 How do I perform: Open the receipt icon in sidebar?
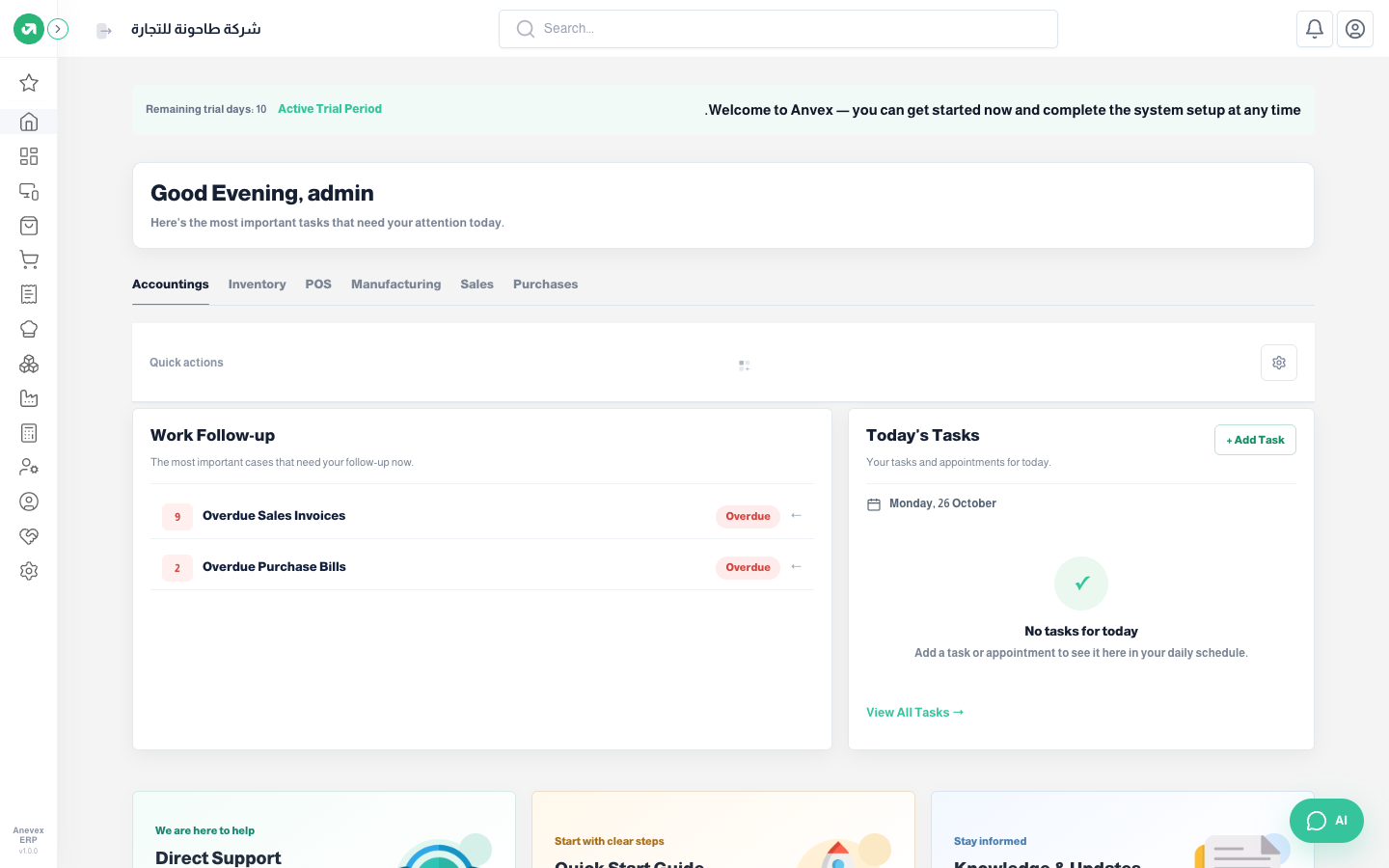coord(29,294)
